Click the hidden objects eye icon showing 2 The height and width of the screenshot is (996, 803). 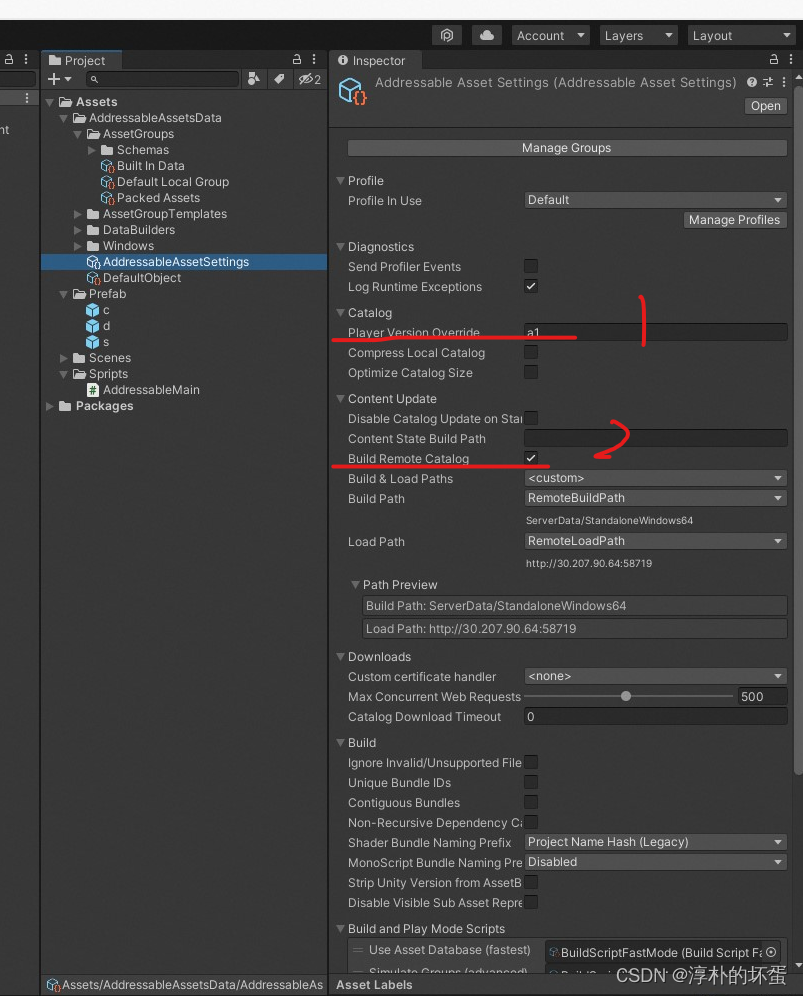click(x=304, y=78)
